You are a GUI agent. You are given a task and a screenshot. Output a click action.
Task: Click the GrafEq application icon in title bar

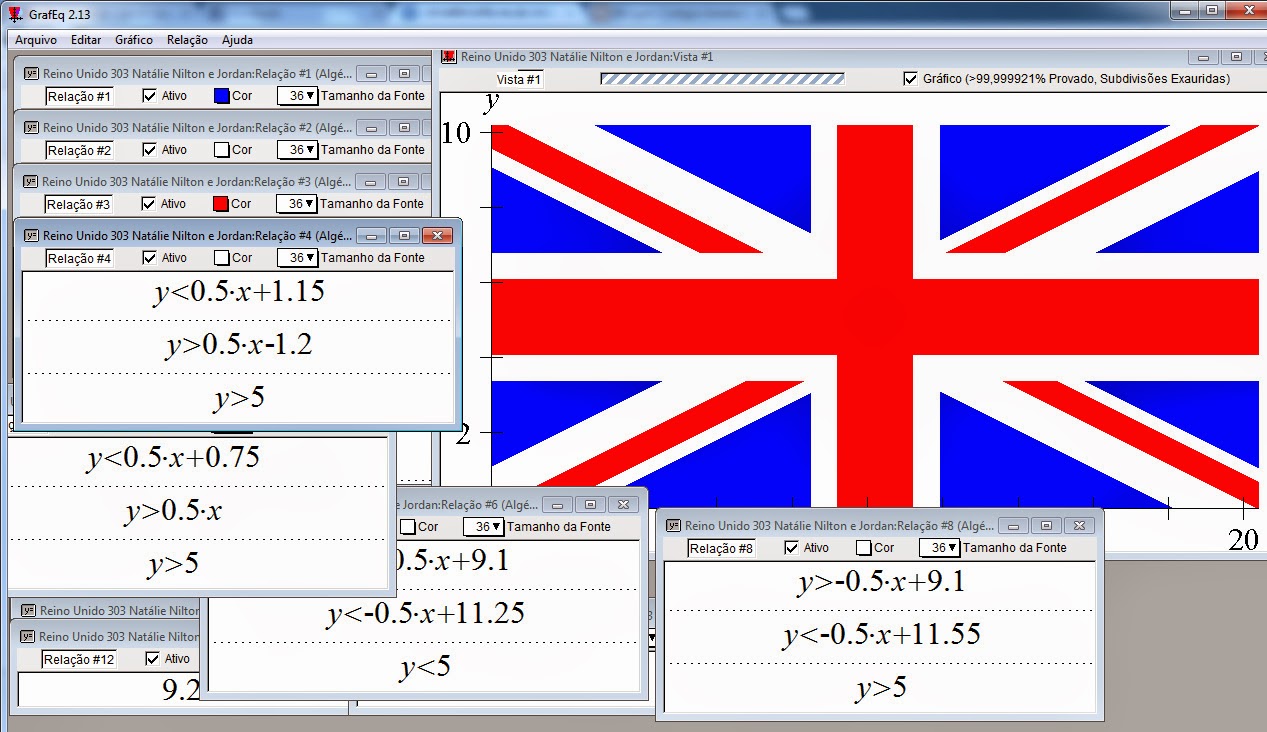pyautogui.click(x=15, y=13)
